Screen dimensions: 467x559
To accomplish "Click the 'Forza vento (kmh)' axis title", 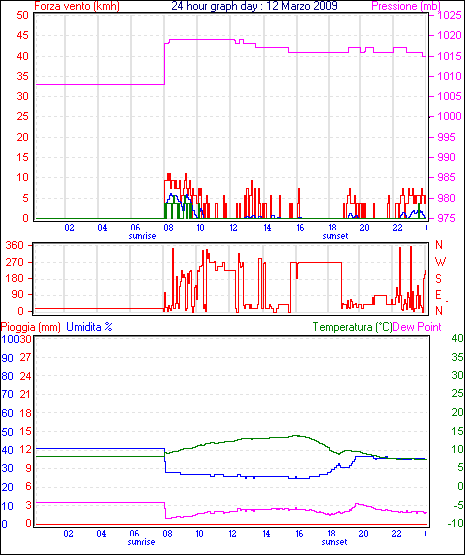I will click(x=77, y=6).
